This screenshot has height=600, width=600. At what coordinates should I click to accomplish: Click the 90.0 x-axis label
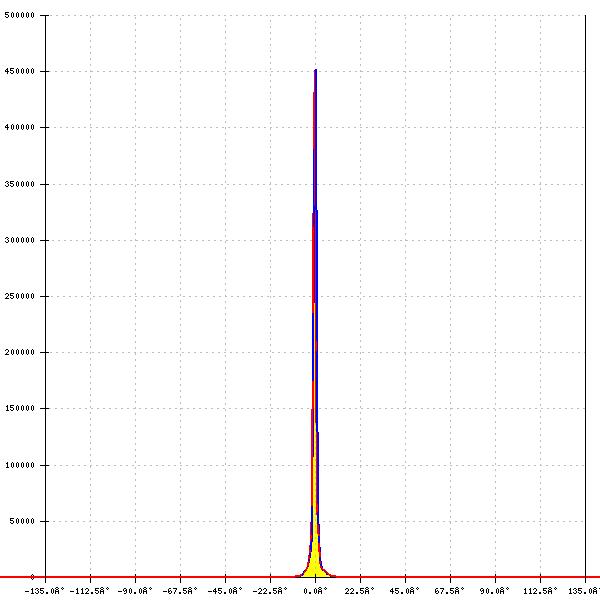click(495, 591)
